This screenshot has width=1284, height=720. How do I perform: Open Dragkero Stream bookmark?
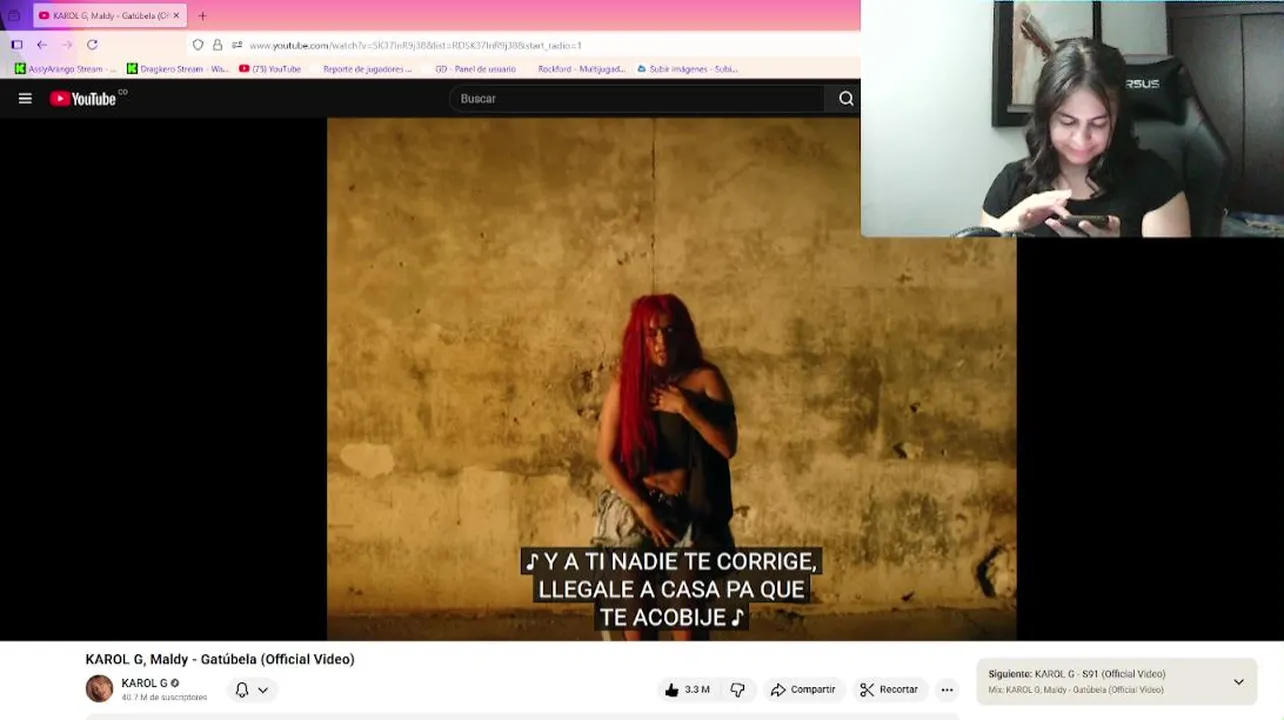click(177, 69)
